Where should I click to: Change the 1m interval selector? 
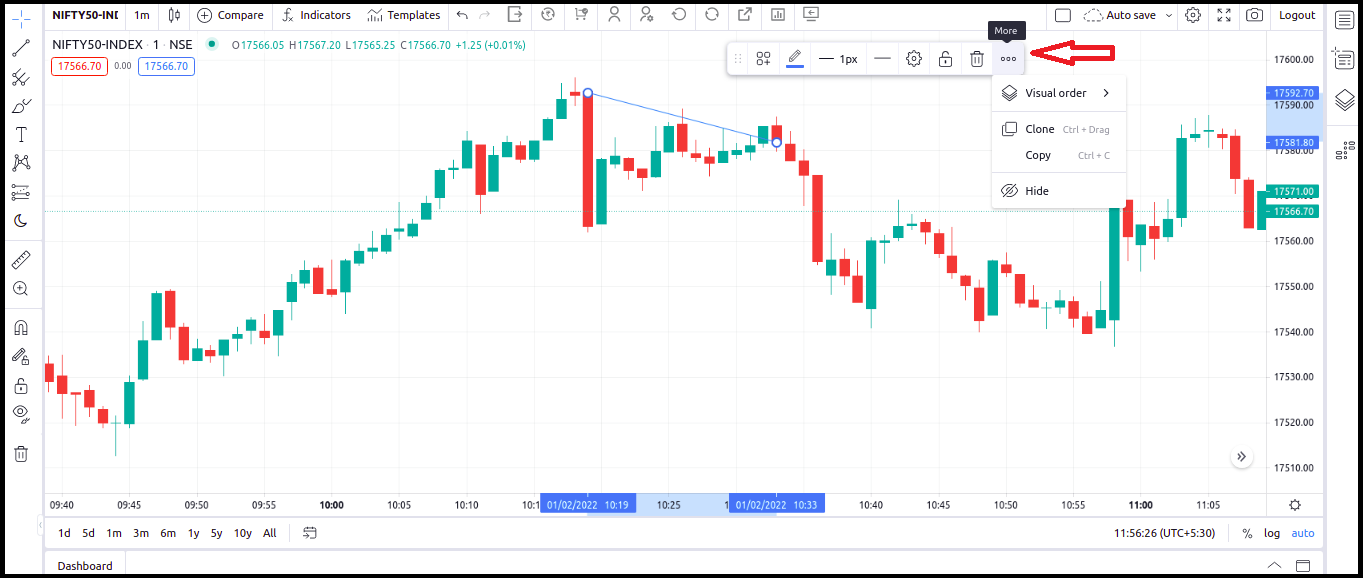coord(142,15)
